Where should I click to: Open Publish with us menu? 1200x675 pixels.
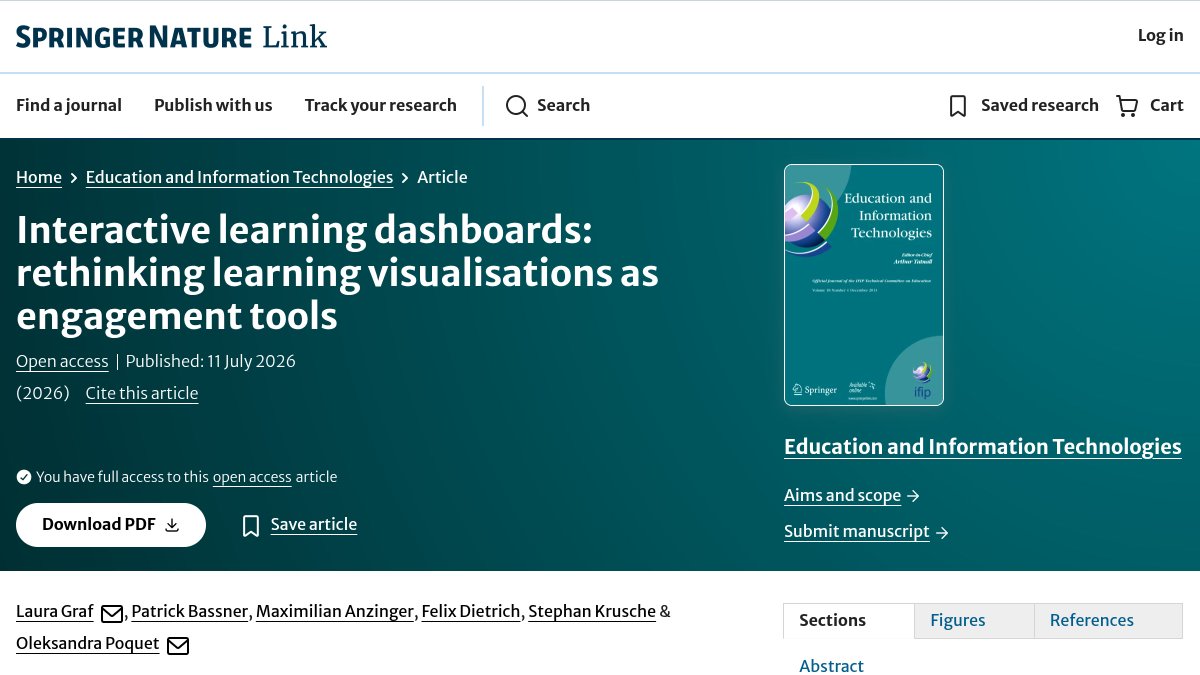(213, 105)
